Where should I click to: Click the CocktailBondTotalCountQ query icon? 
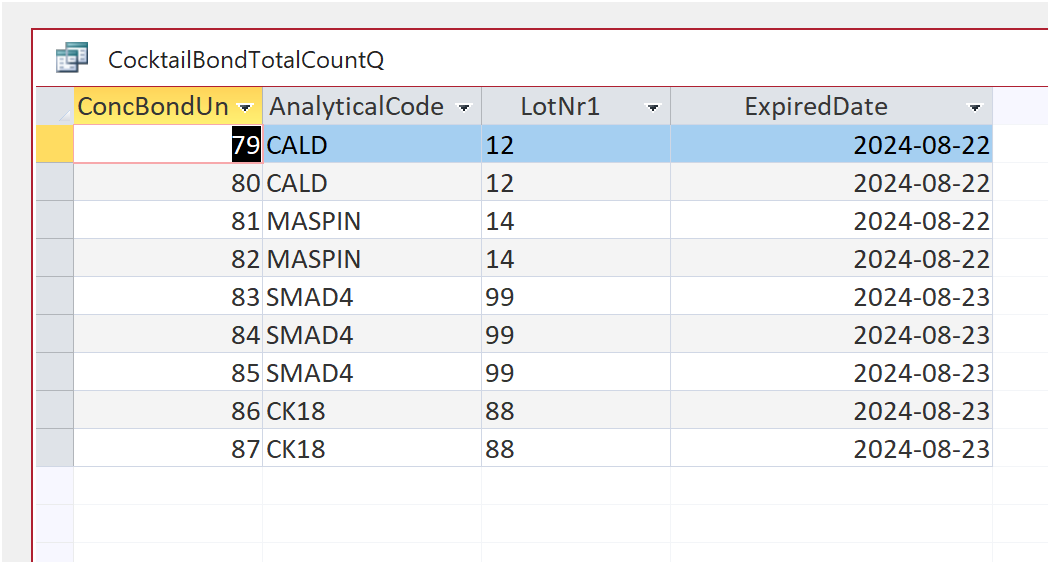(x=72, y=58)
